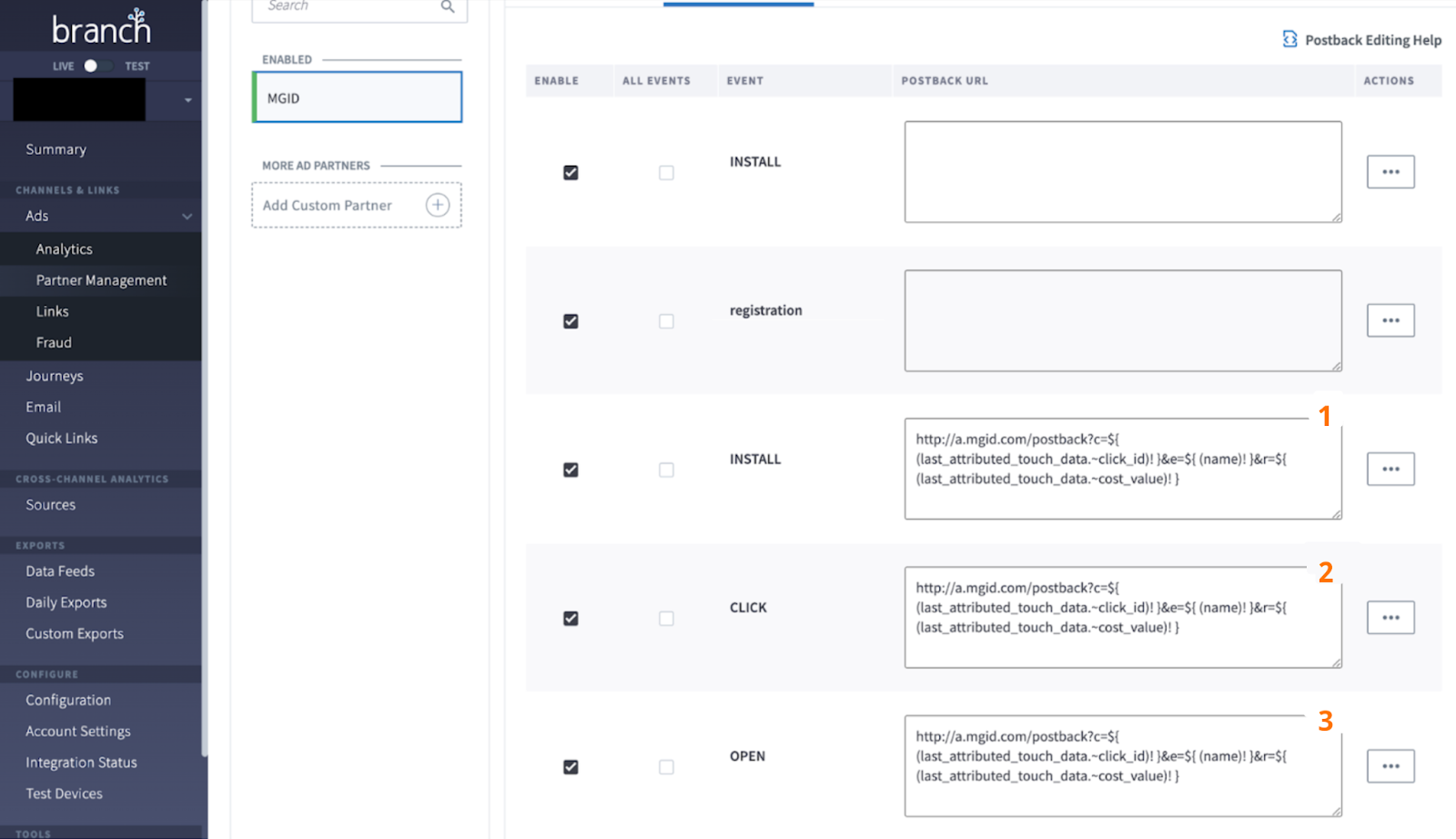Go to the Partner Management page
The image size is (1456, 839).
point(101,279)
